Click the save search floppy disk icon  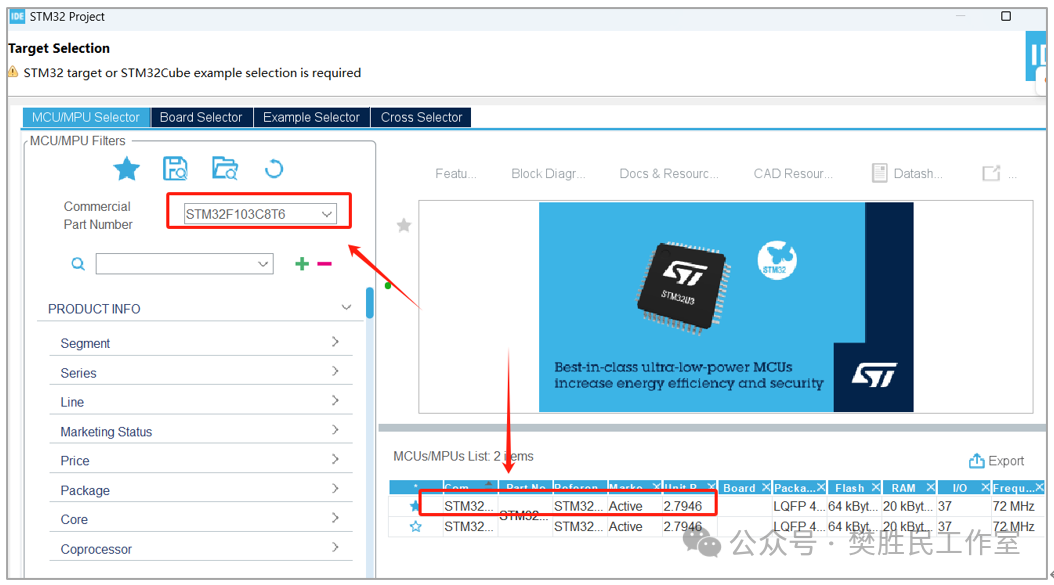tap(175, 169)
